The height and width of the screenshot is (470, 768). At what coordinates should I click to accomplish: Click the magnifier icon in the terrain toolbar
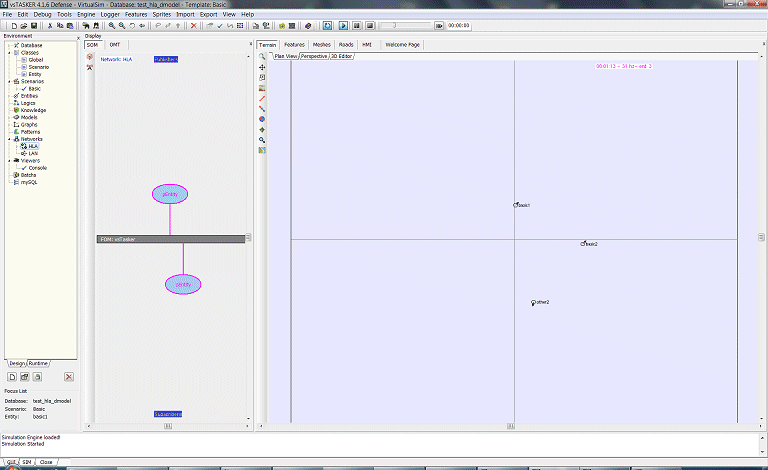(x=262, y=57)
